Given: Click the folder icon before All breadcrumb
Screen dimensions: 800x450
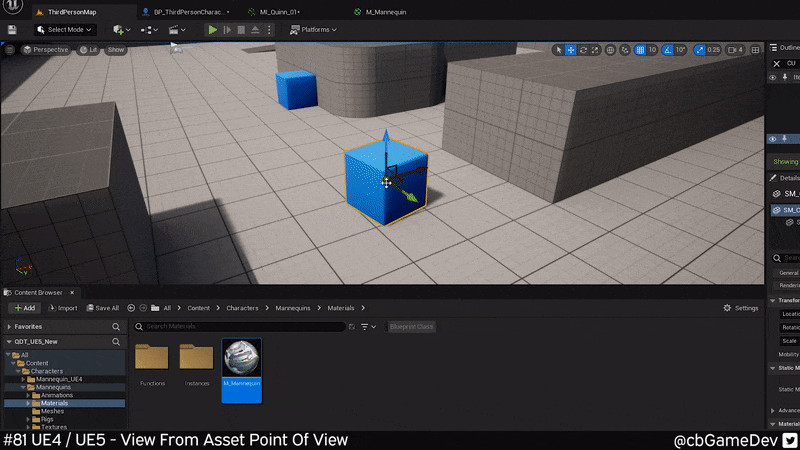Looking at the screenshot, I should coord(155,308).
